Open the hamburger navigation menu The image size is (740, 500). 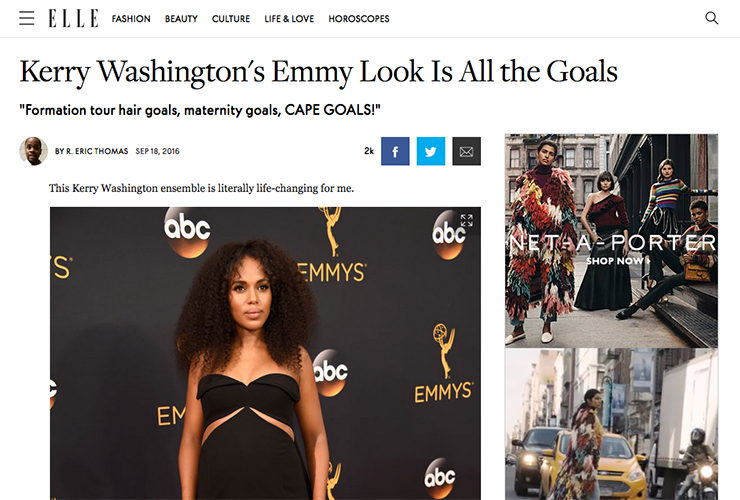26,18
